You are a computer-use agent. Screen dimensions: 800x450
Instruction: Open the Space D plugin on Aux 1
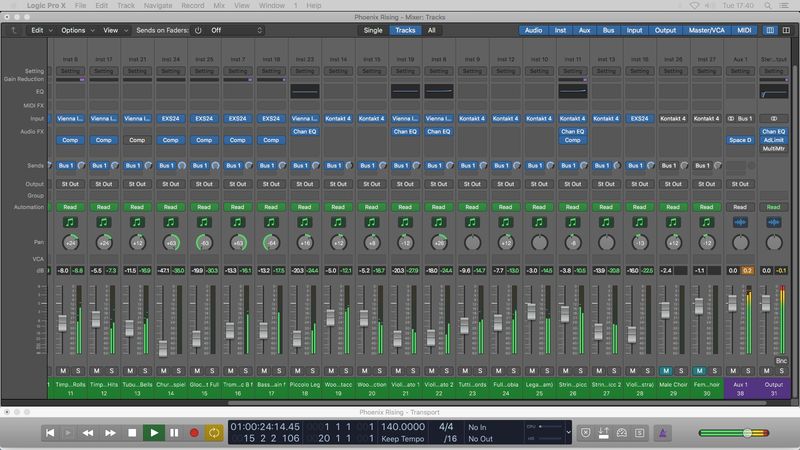point(740,140)
